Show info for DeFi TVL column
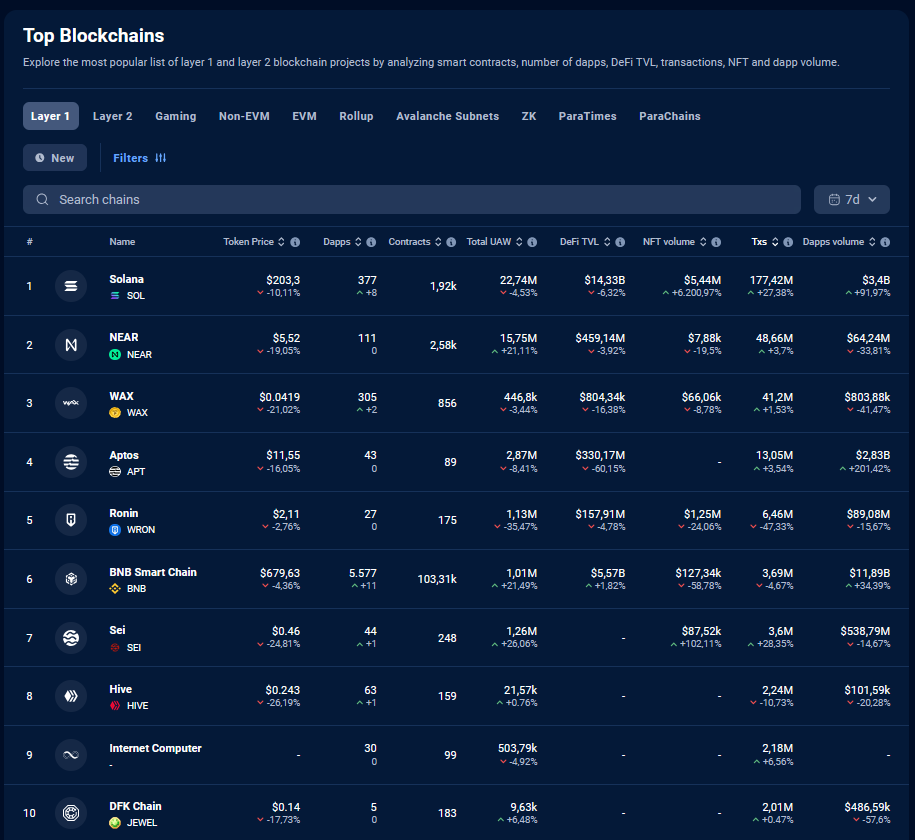This screenshot has width=915, height=840. 620,242
